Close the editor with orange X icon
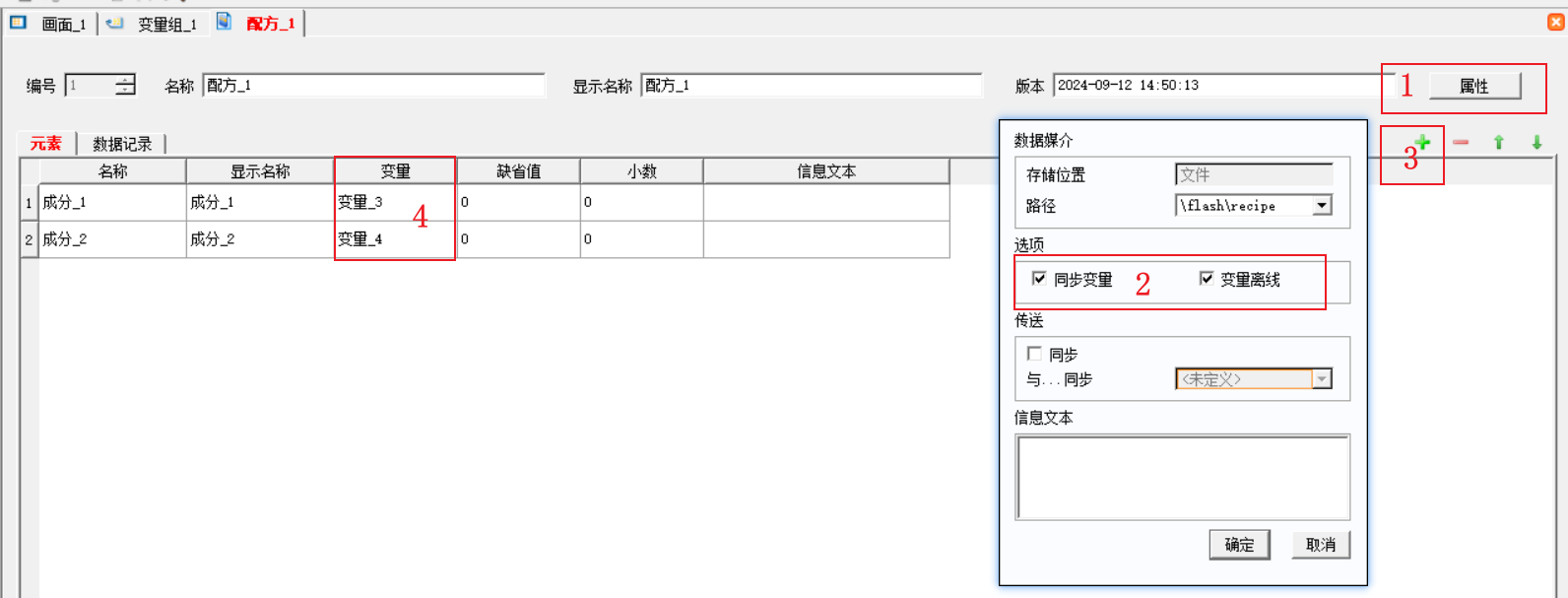Viewport: 1568px width, 598px height. tap(1556, 22)
